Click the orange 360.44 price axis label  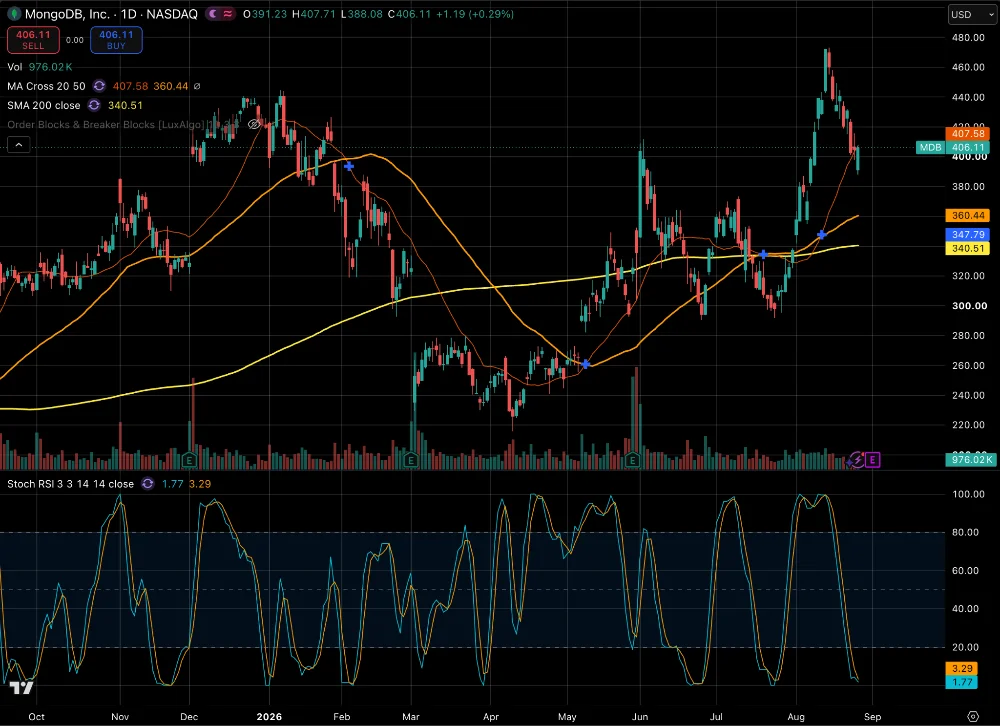[x=967, y=216]
